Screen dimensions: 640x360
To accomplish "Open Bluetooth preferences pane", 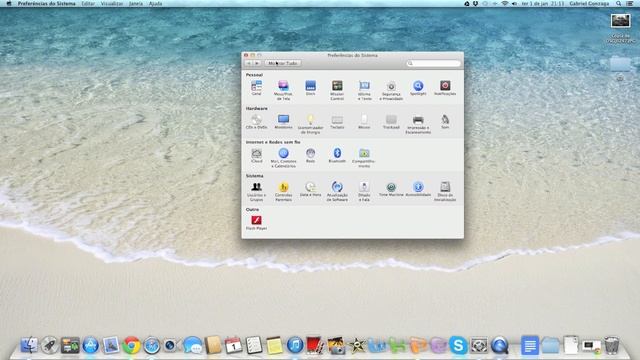I will click(x=337, y=156).
